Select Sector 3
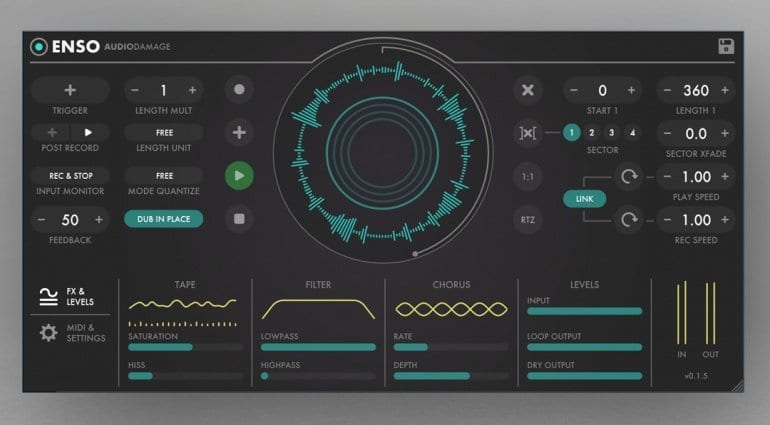770x425 pixels. [x=611, y=133]
